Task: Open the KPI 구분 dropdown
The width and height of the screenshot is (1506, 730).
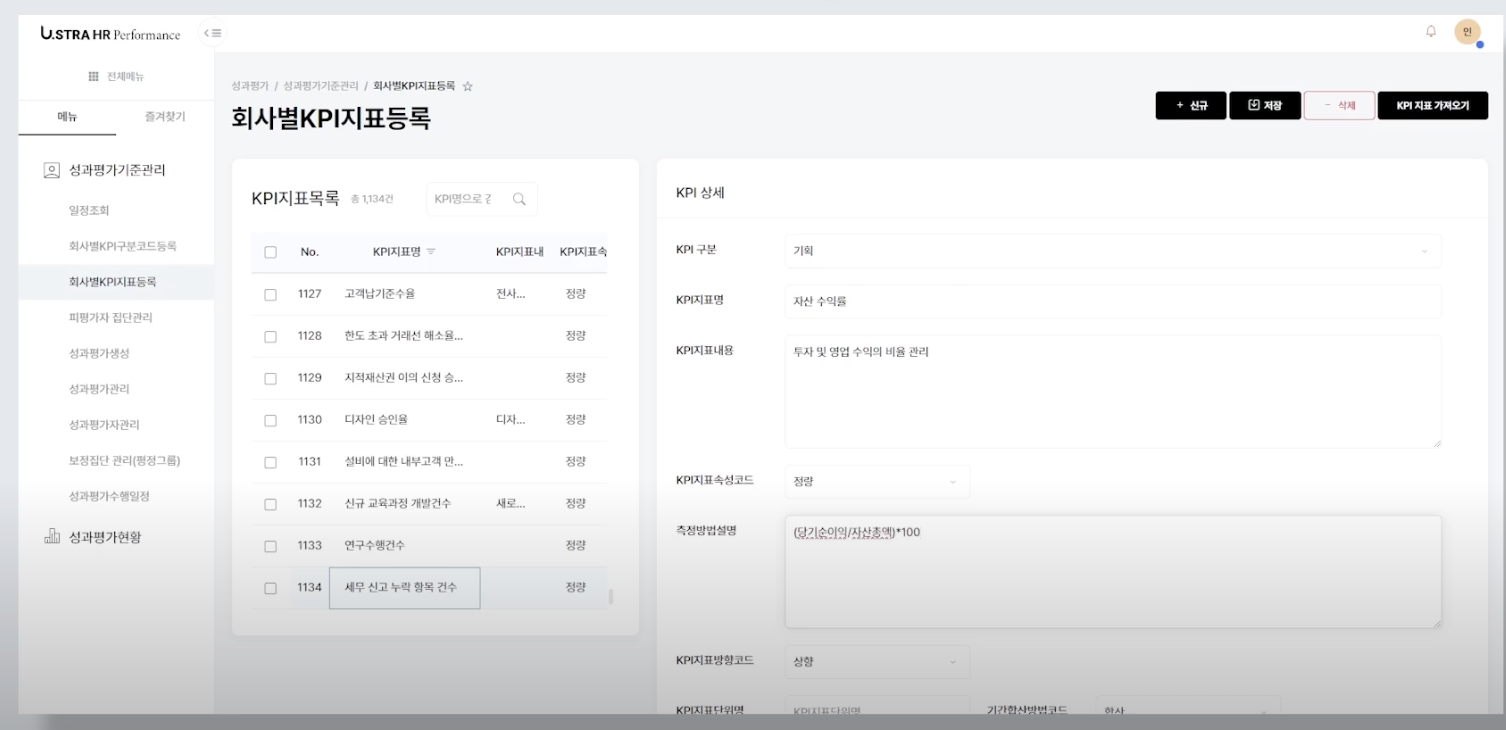Action: click(x=1112, y=251)
